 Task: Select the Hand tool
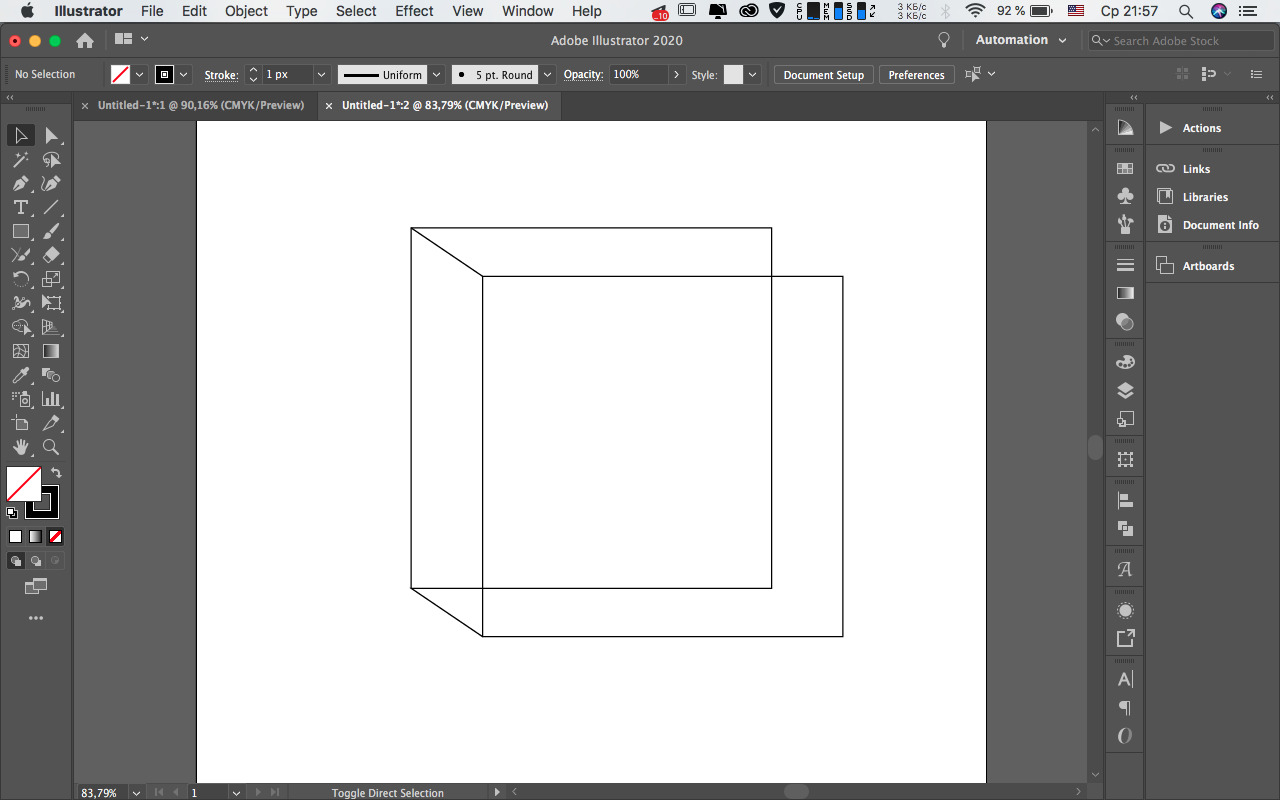21,447
